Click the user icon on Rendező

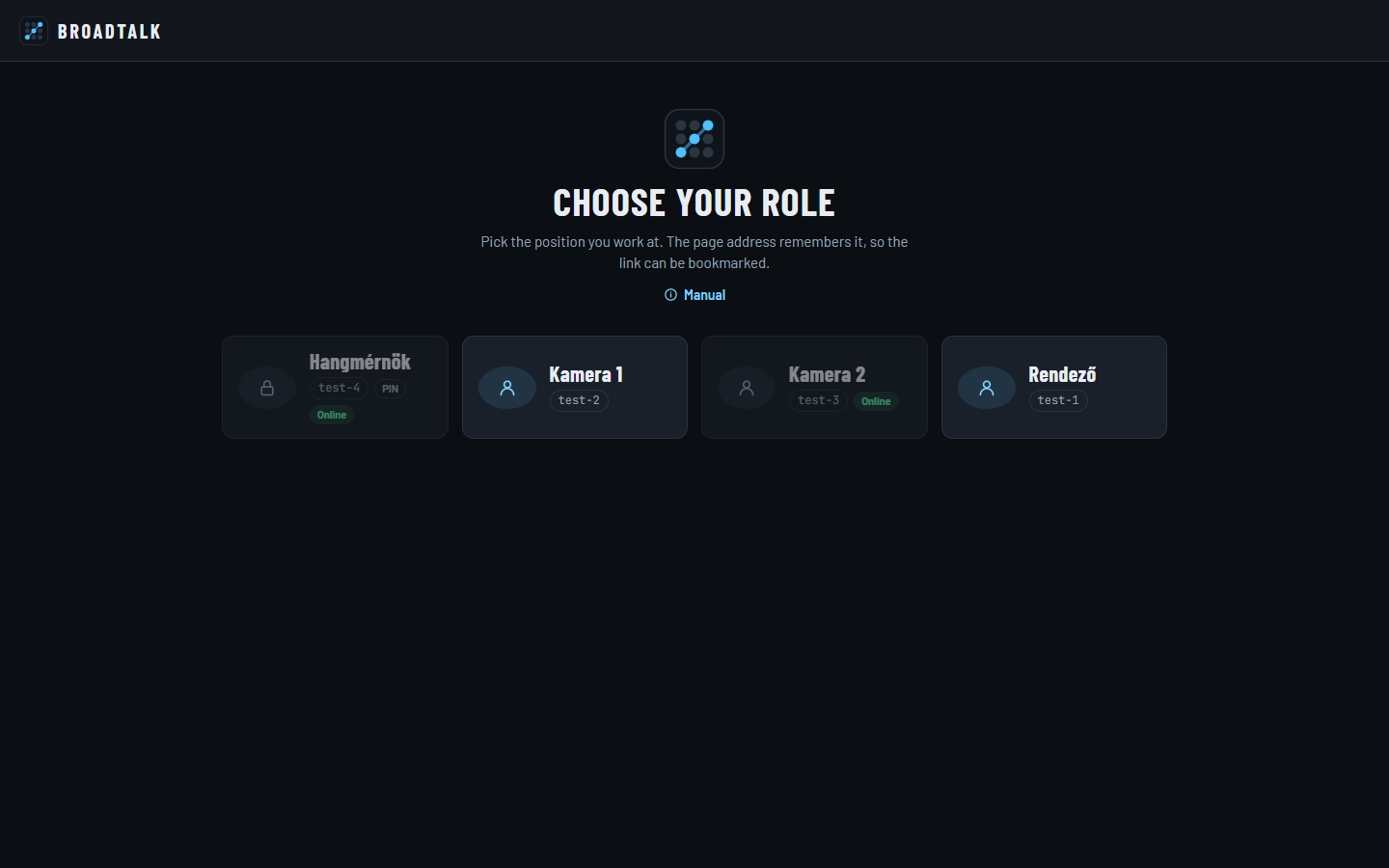tap(987, 388)
